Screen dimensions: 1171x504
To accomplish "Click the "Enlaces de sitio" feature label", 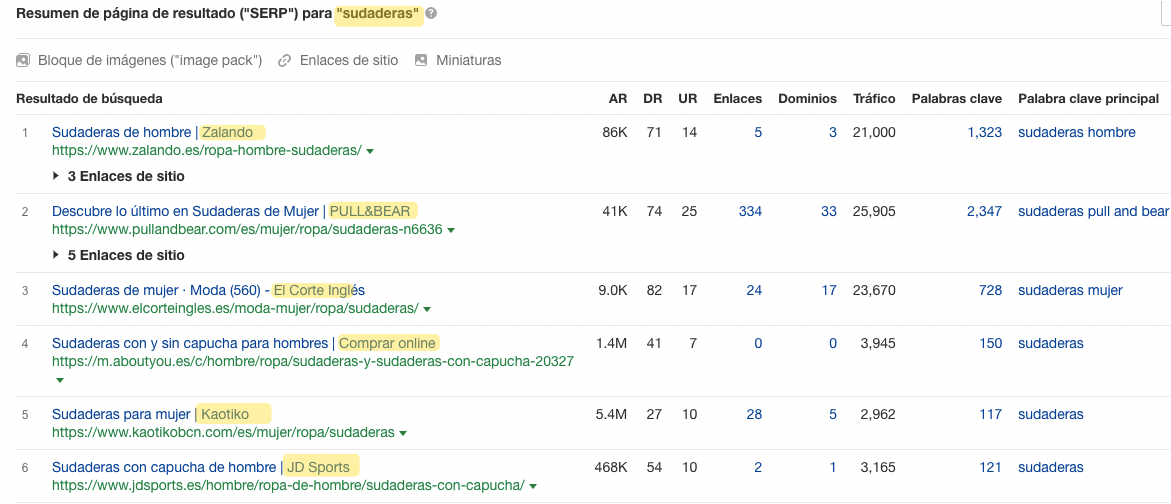I will 349,60.
